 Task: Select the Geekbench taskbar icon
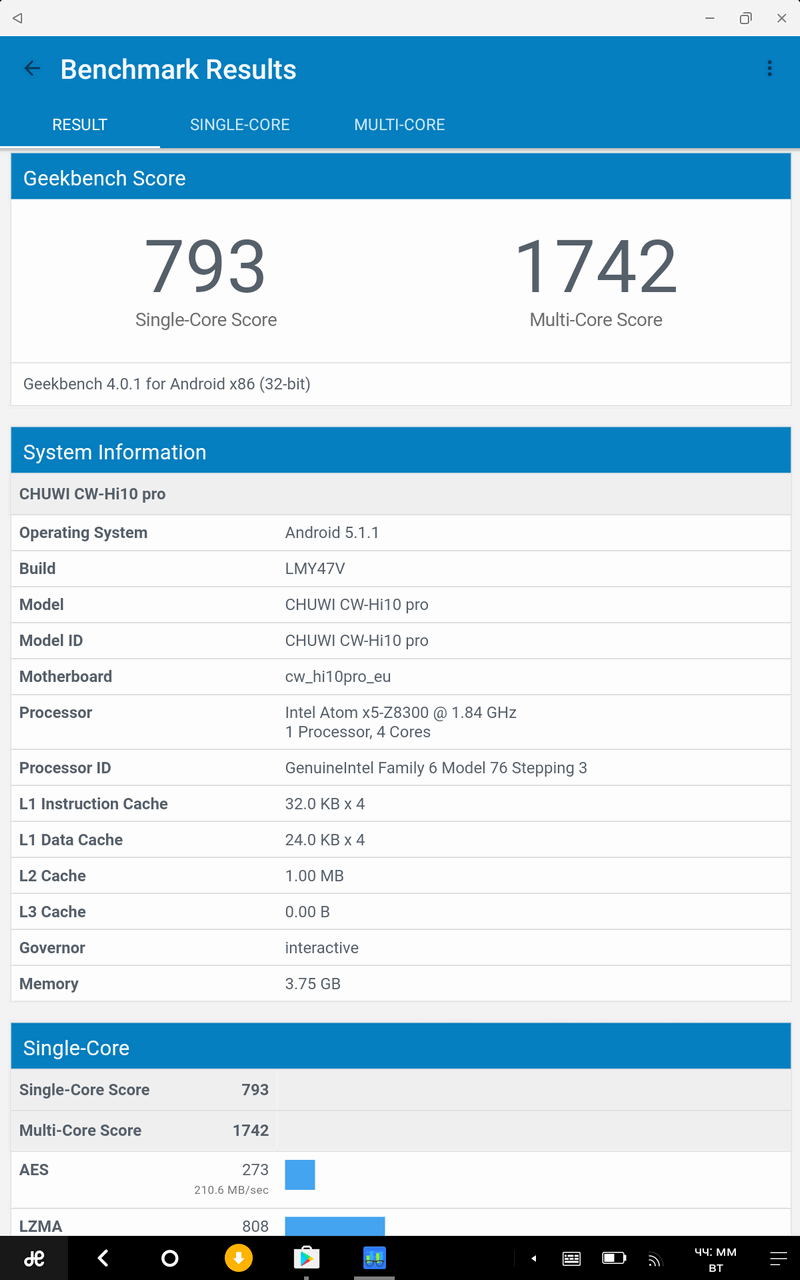tap(374, 1258)
